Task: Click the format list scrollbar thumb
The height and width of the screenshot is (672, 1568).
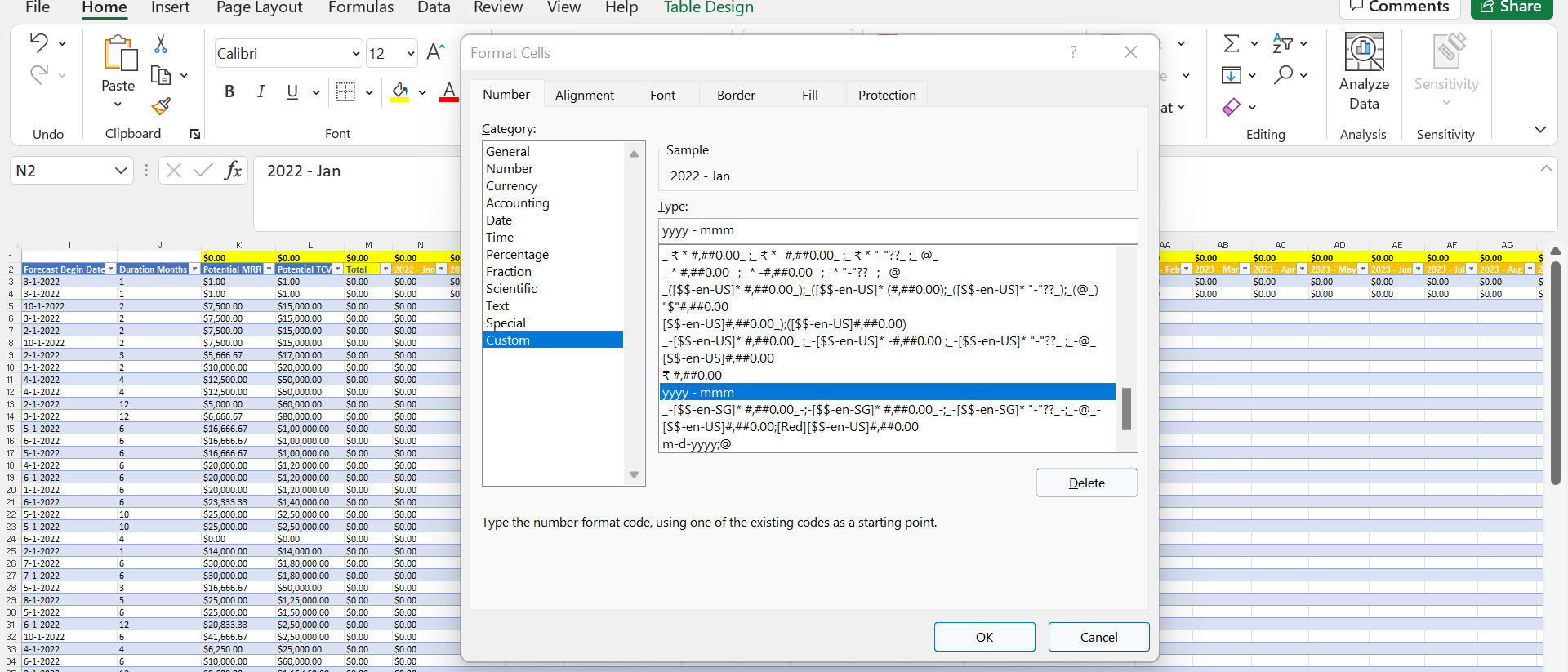Action: pyautogui.click(x=1126, y=409)
